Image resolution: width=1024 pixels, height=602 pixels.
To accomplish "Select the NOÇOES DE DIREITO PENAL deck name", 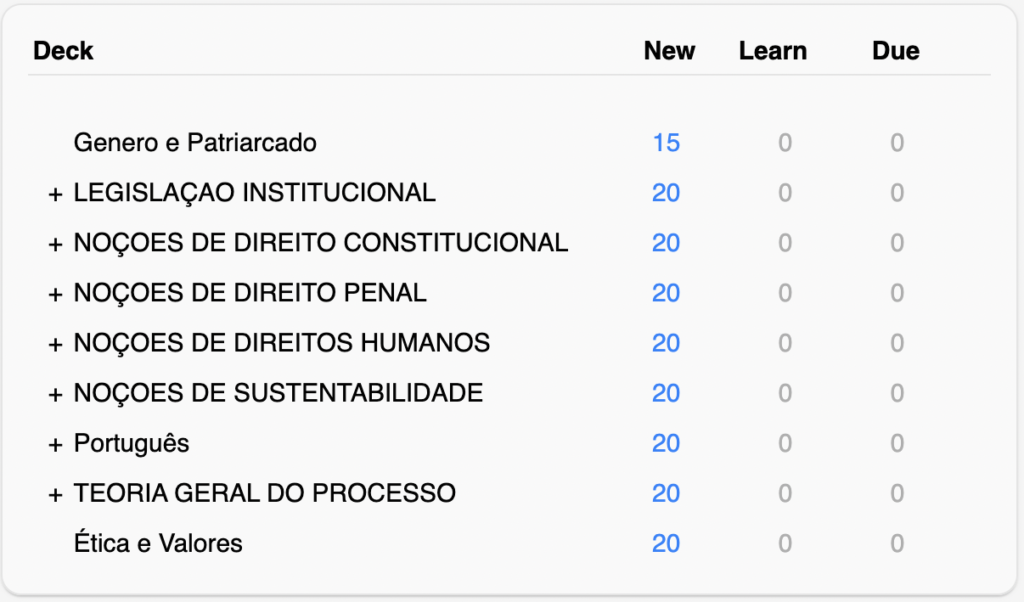I will [x=250, y=293].
